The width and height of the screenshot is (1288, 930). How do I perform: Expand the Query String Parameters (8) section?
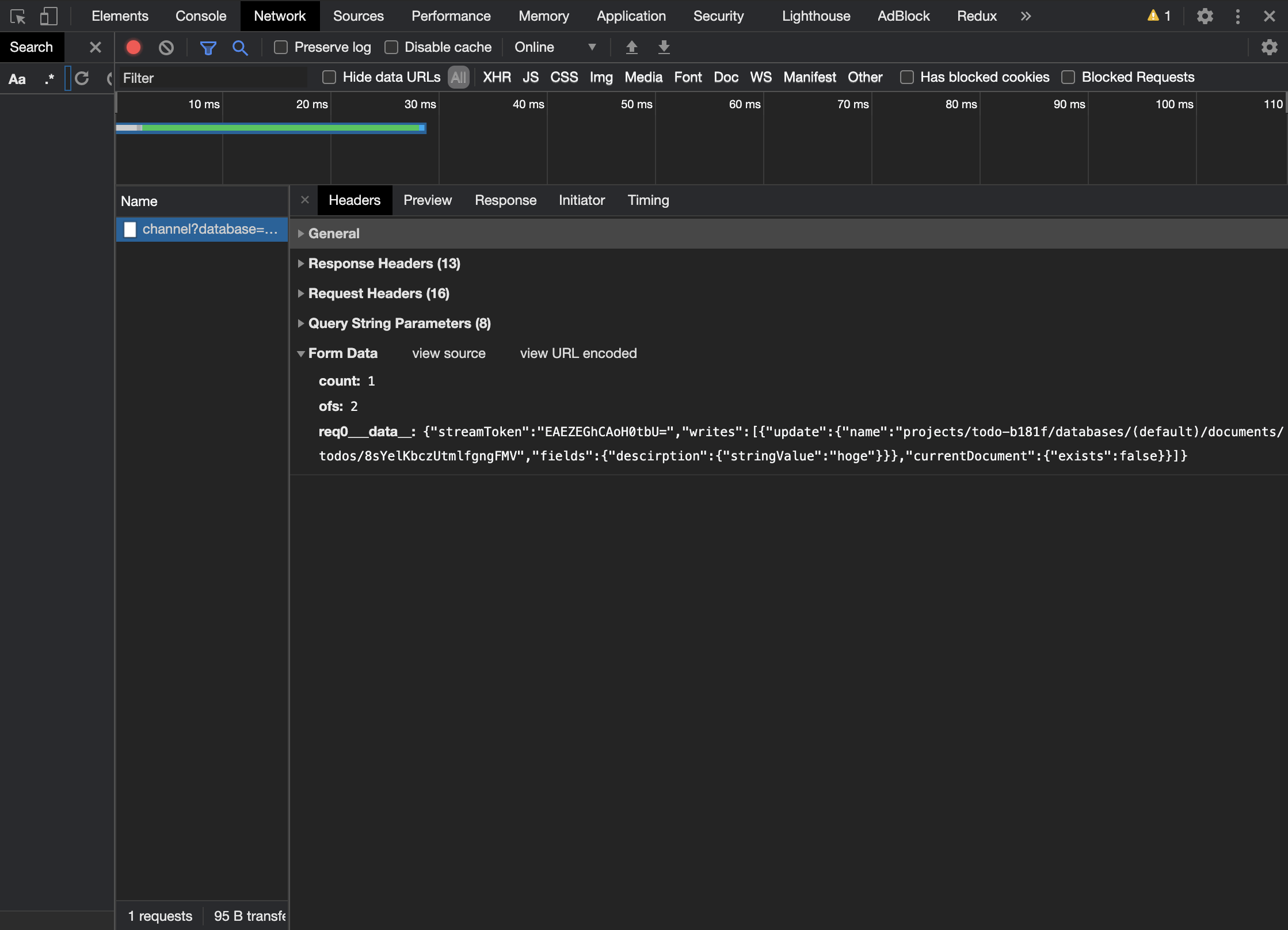[399, 323]
